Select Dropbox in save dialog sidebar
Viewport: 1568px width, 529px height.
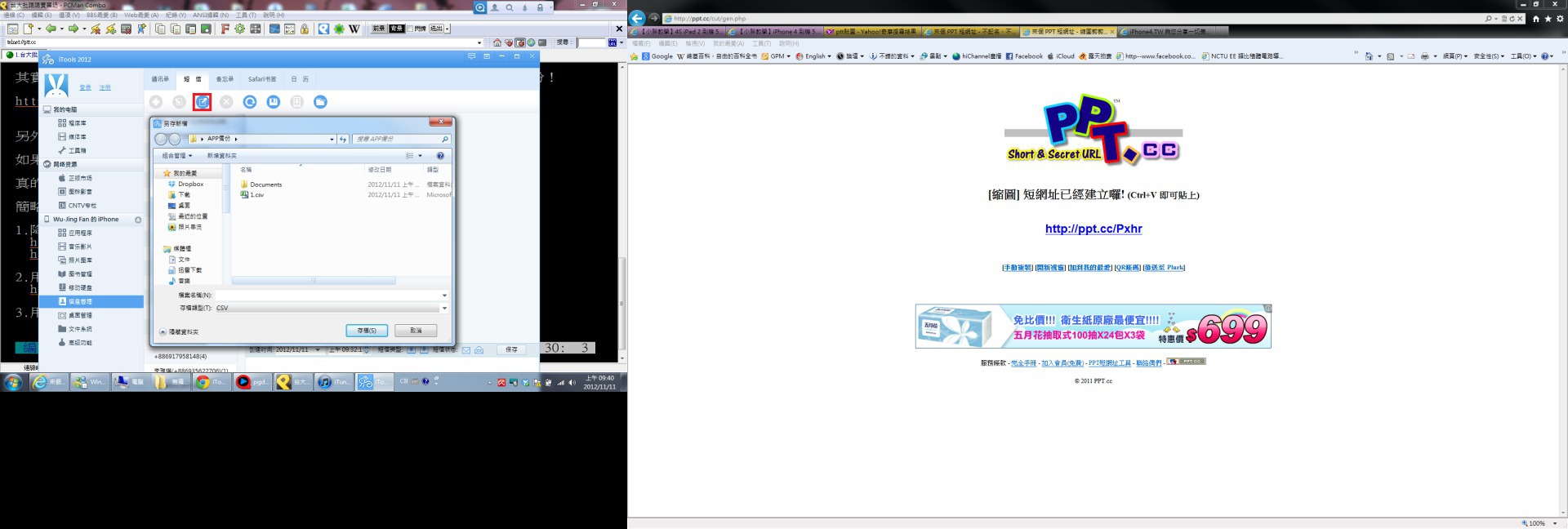185,184
